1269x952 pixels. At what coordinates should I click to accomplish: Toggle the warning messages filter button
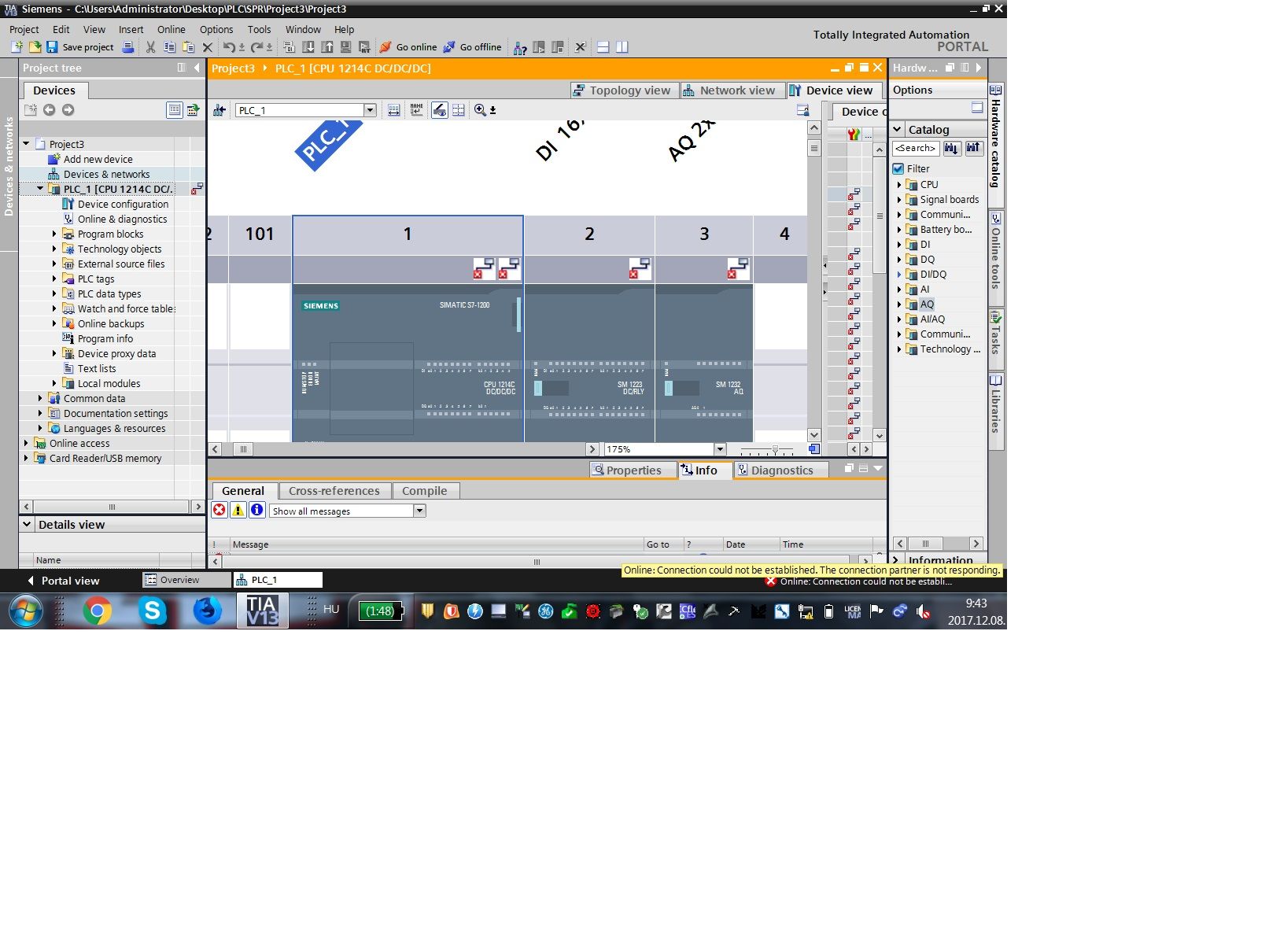coord(238,510)
